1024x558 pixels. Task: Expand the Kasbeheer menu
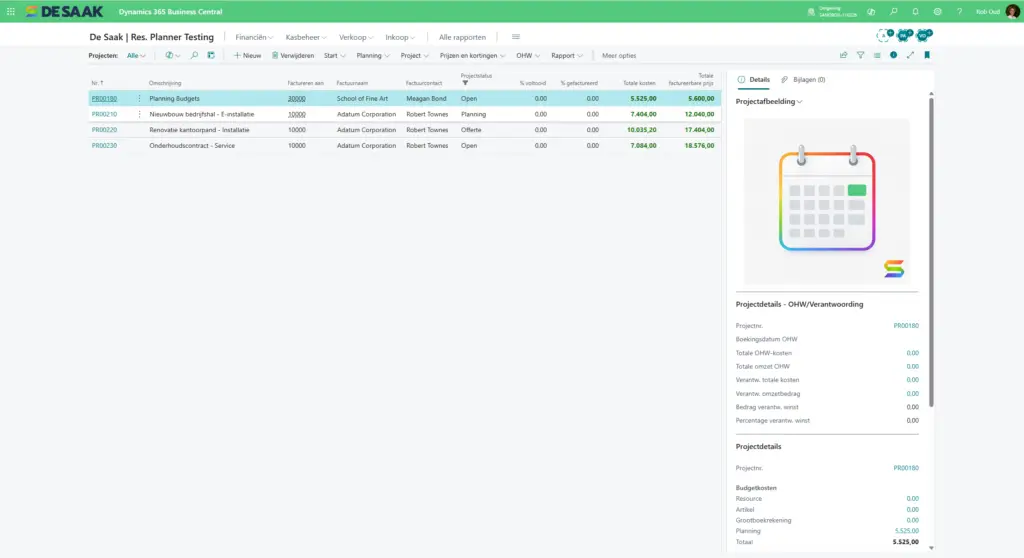pos(306,37)
